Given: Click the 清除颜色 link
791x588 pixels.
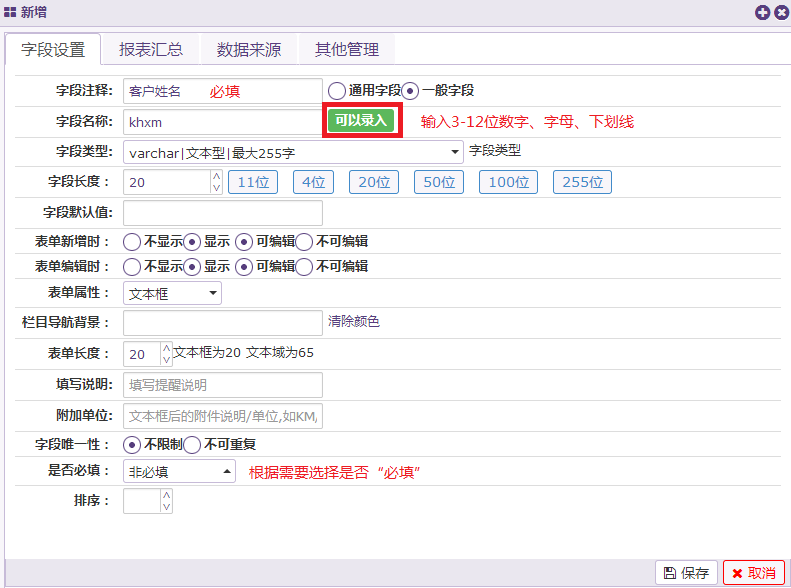Looking at the screenshot, I should [x=354, y=322].
